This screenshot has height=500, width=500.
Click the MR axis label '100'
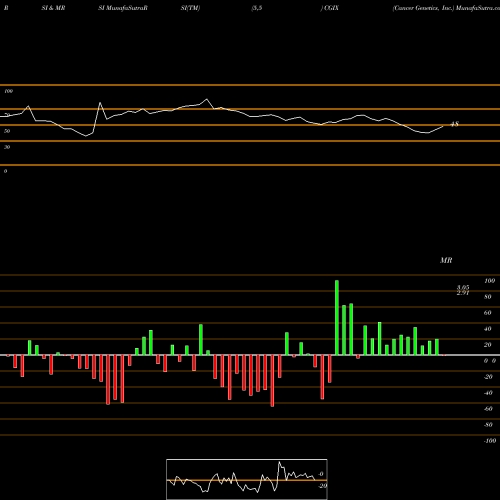(490, 281)
